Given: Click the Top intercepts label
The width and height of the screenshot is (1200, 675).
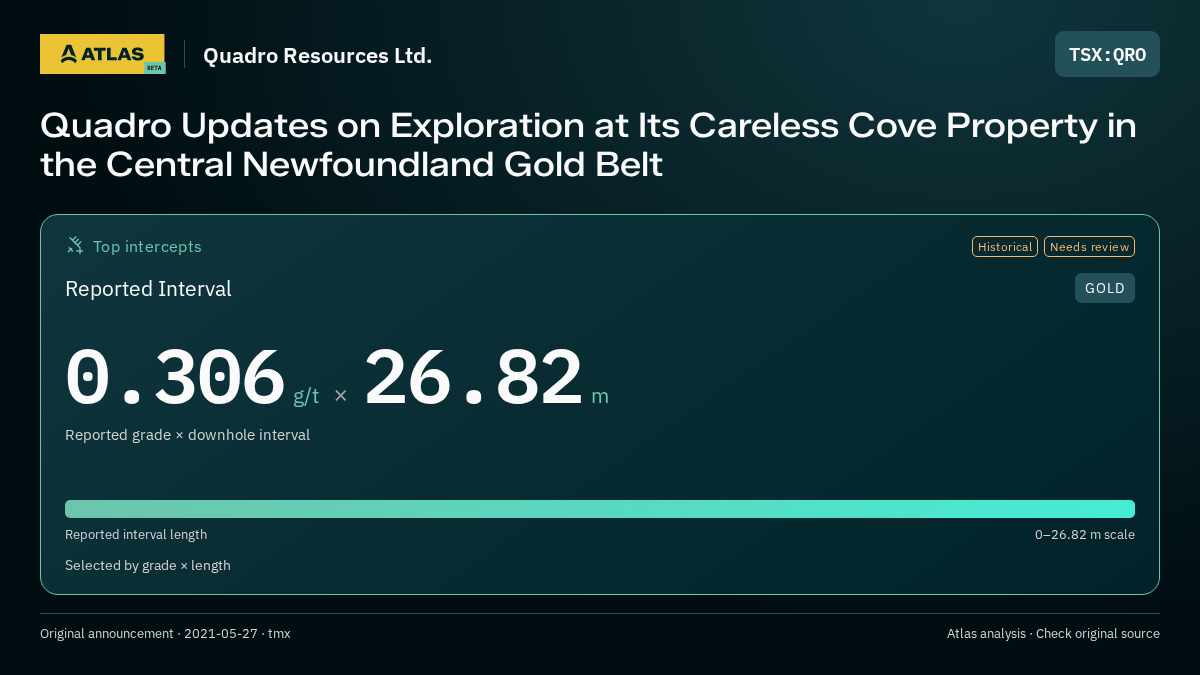Looking at the screenshot, I should click(x=147, y=246).
